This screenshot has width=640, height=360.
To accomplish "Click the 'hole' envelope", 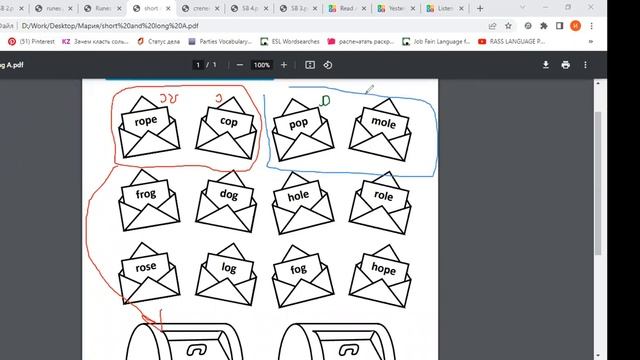I will point(302,203).
